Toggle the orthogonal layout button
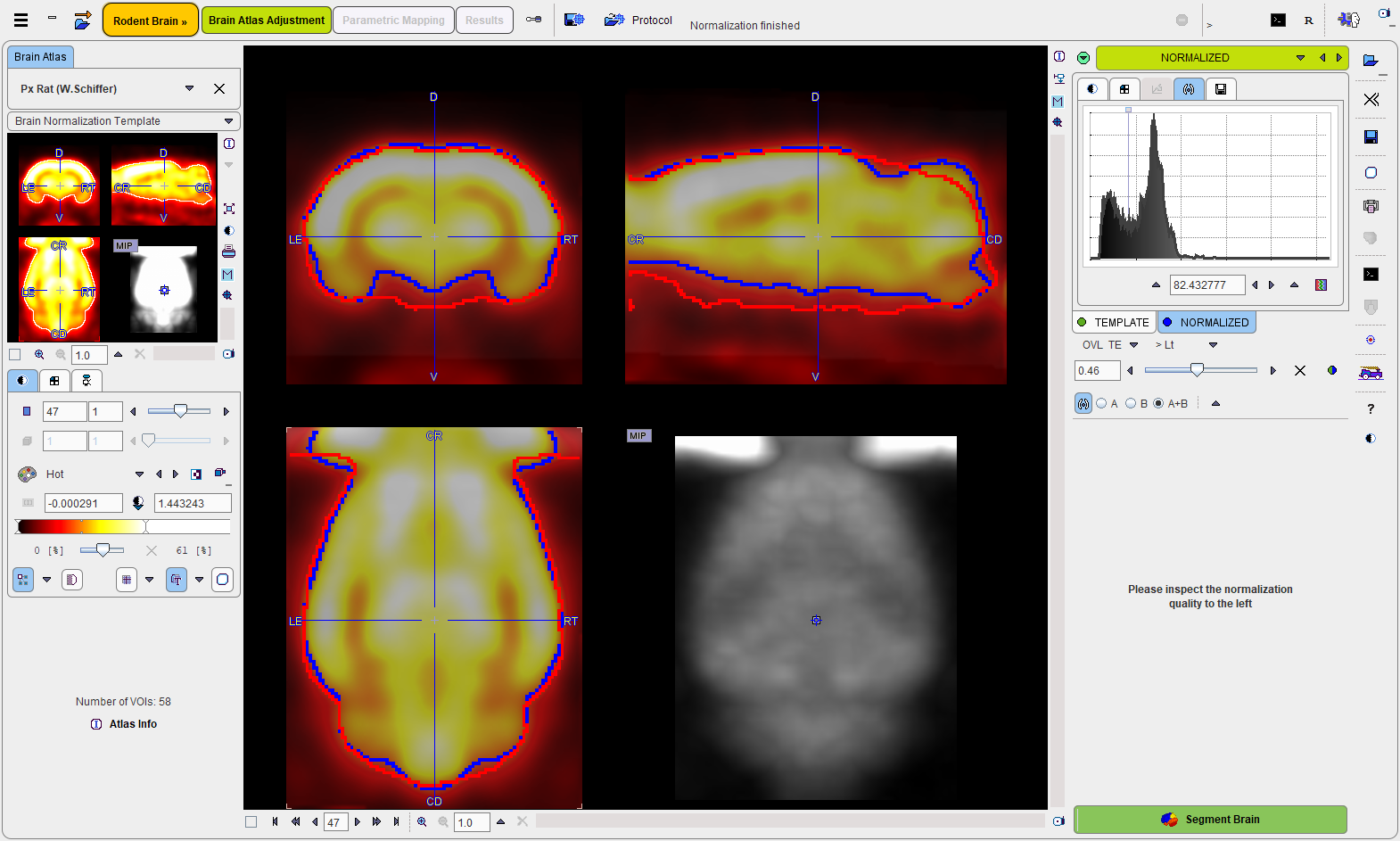The image size is (1400, 841). (23, 580)
